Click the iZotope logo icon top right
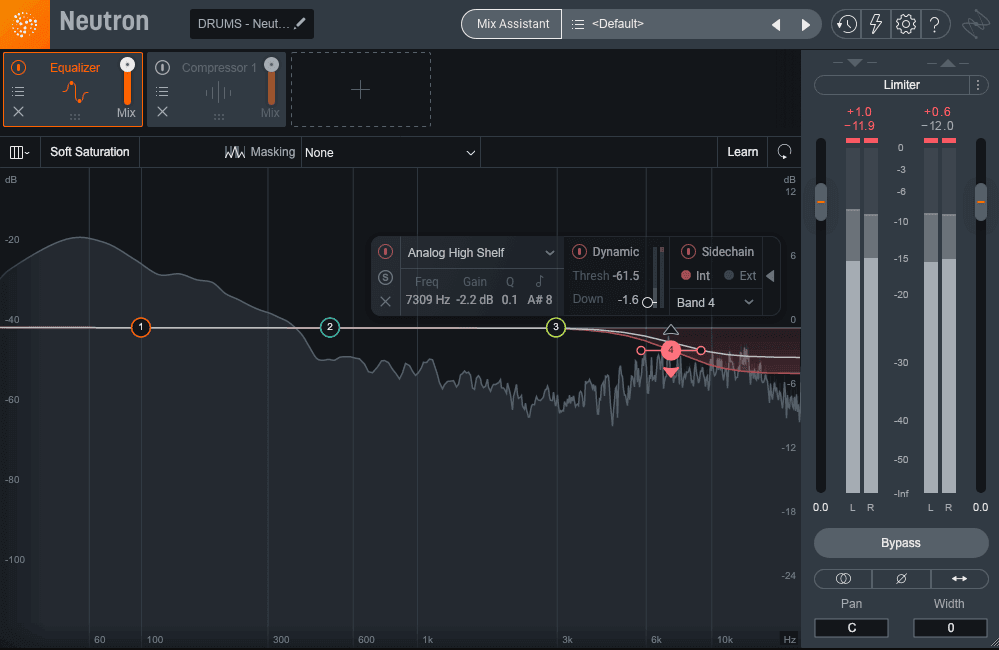Viewport: 999px width, 650px height. (x=975, y=25)
